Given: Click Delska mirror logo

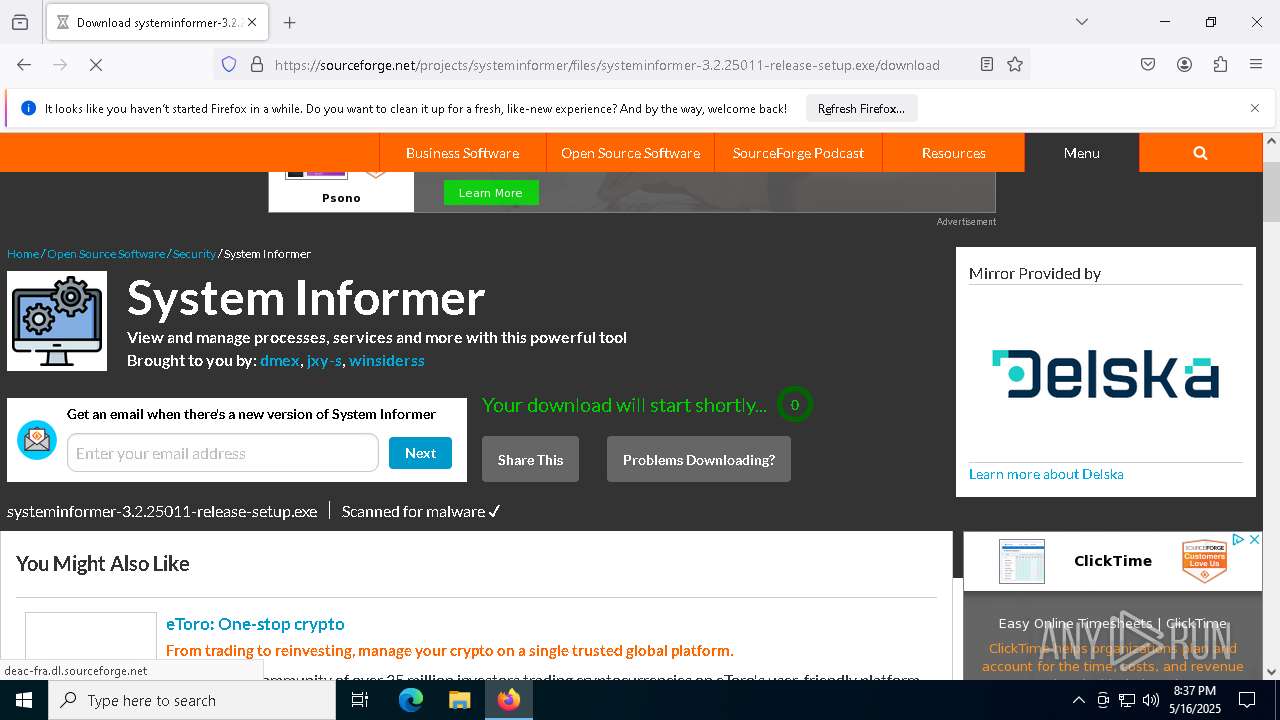Looking at the screenshot, I should pos(1105,374).
